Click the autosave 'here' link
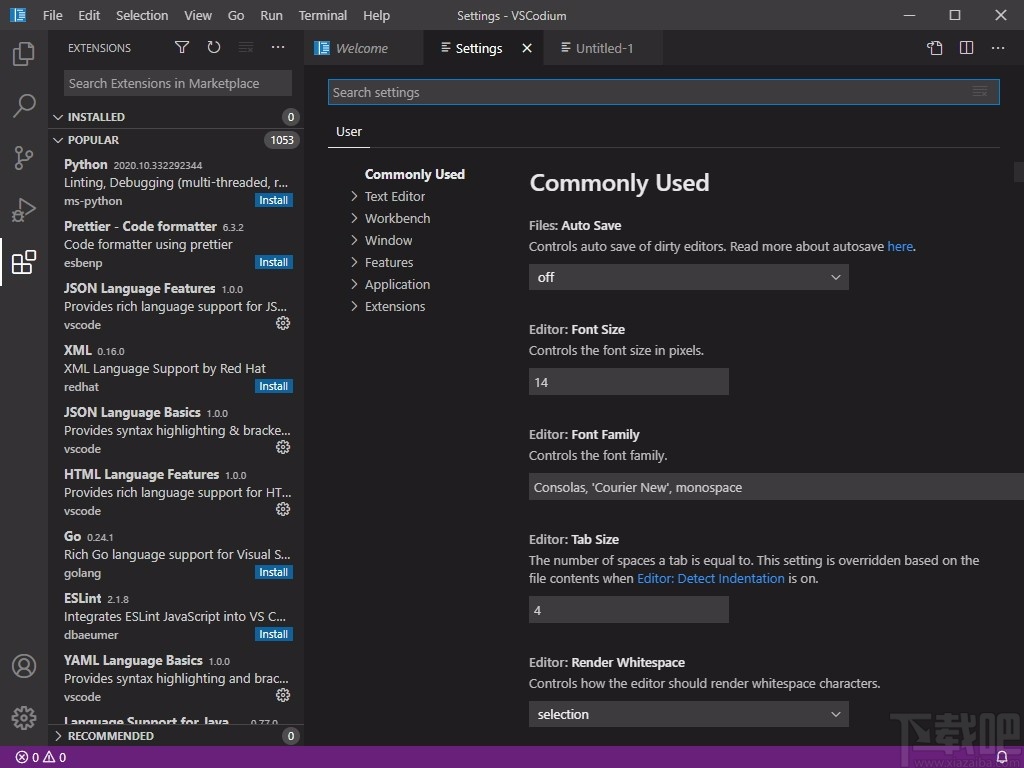Viewport: 1024px width, 768px height. pos(900,246)
